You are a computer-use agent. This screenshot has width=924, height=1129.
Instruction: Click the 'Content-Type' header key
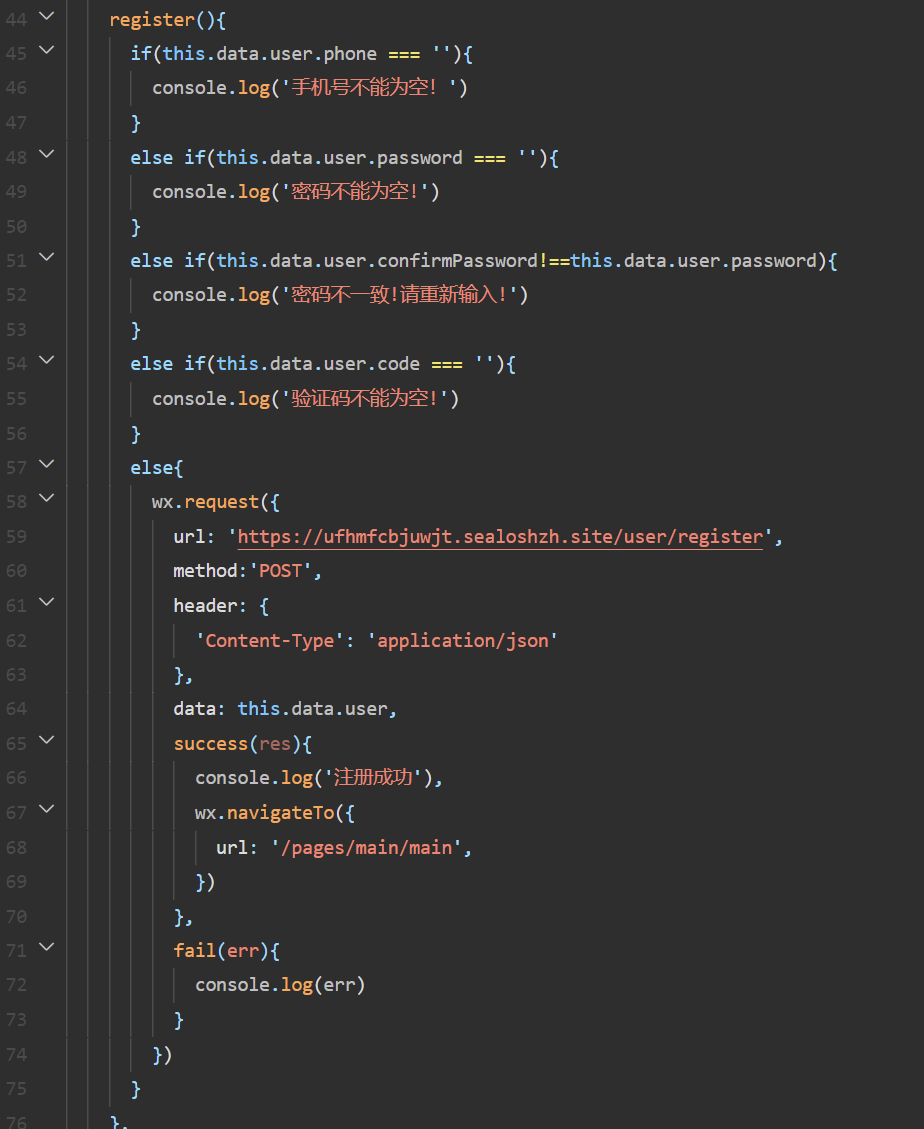tap(270, 641)
